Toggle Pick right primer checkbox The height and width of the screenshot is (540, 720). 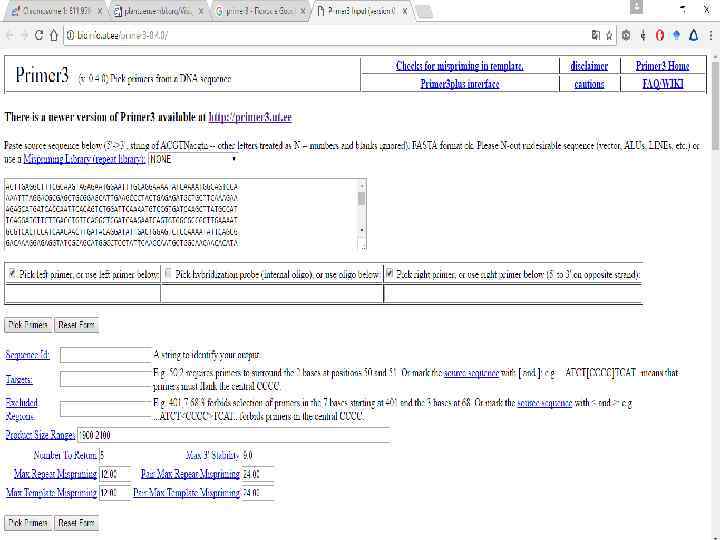point(389,274)
